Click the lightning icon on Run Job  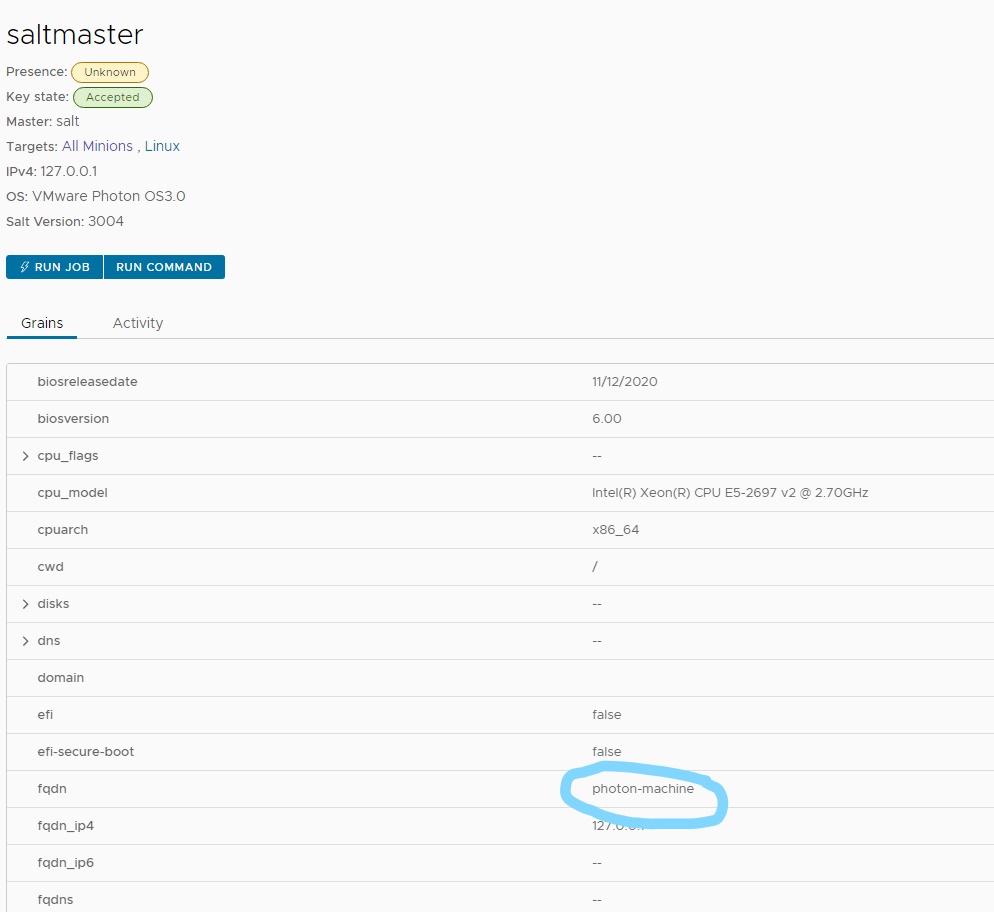pos(24,267)
